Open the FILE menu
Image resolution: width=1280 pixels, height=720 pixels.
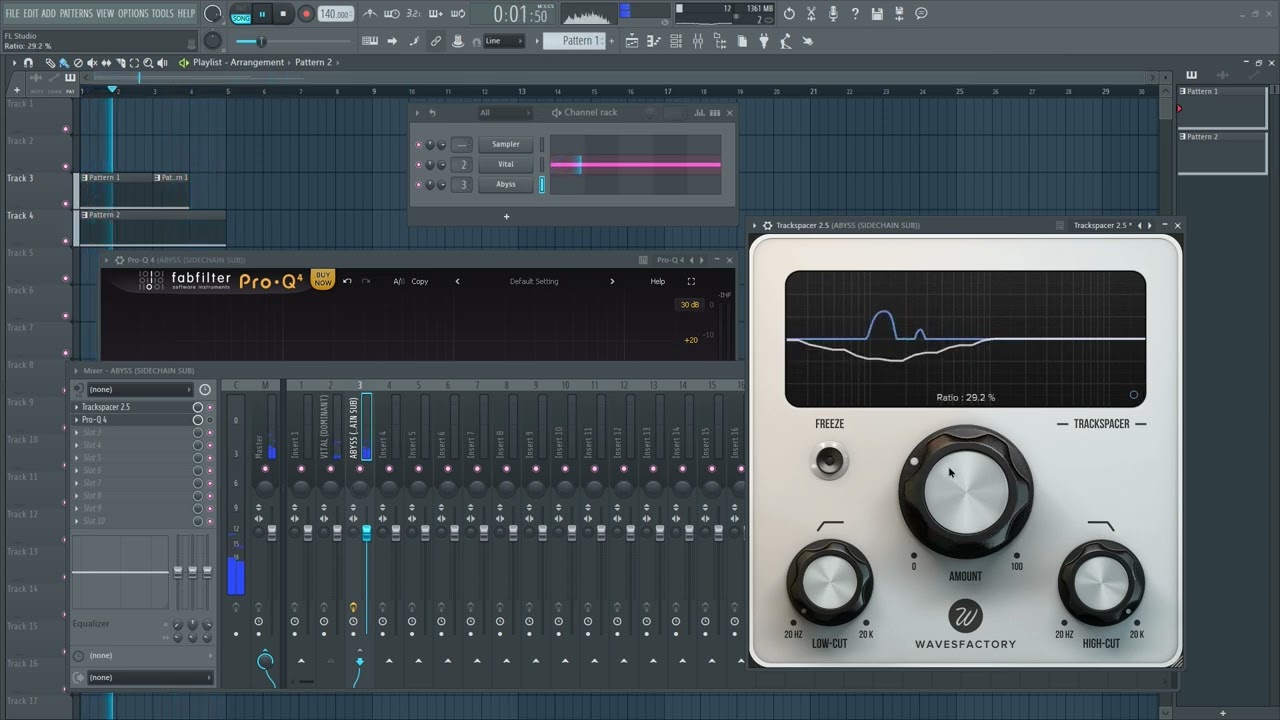click(x=13, y=13)
